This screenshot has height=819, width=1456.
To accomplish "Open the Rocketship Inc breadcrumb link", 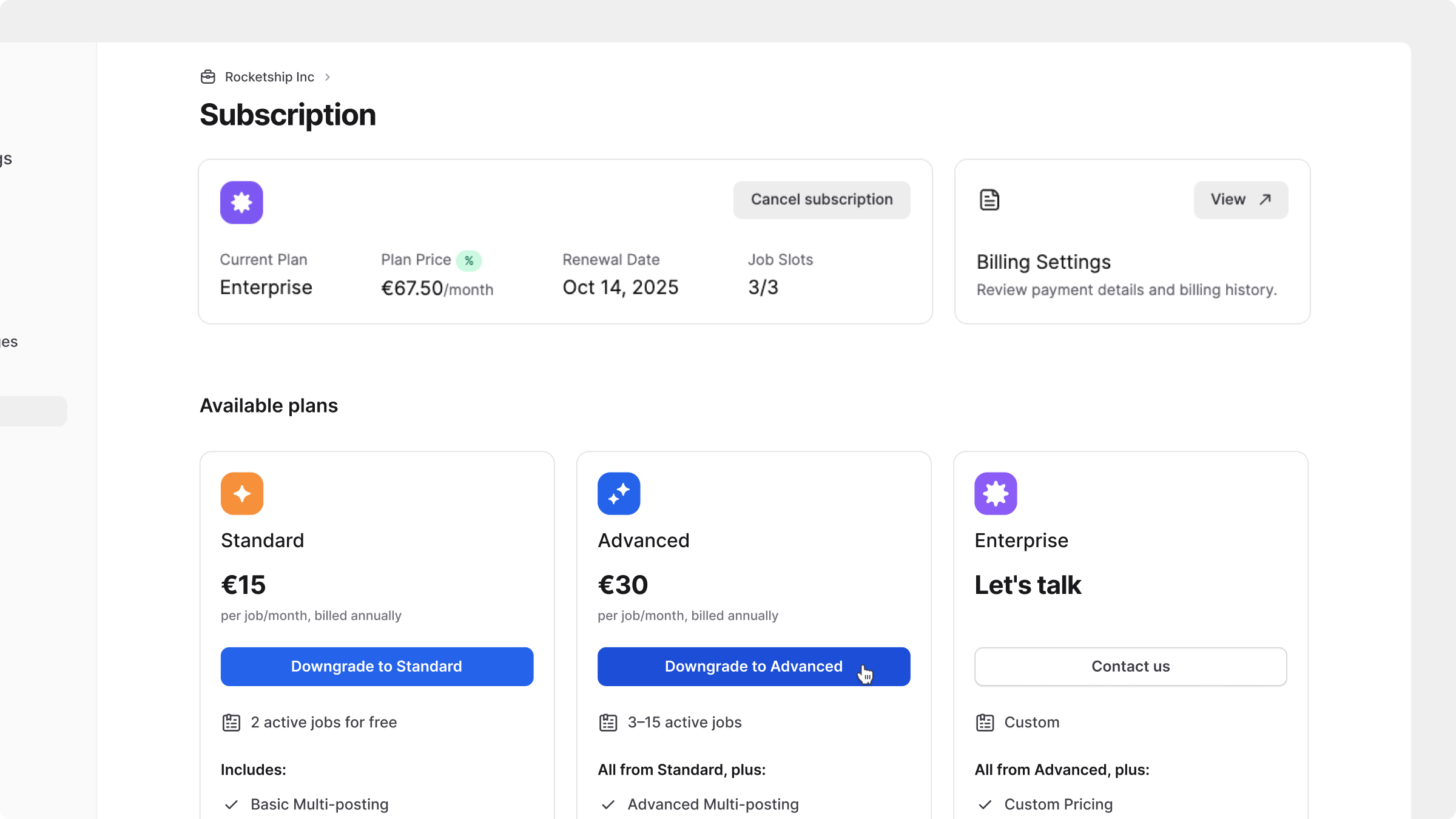I will (x=269, y=77).
